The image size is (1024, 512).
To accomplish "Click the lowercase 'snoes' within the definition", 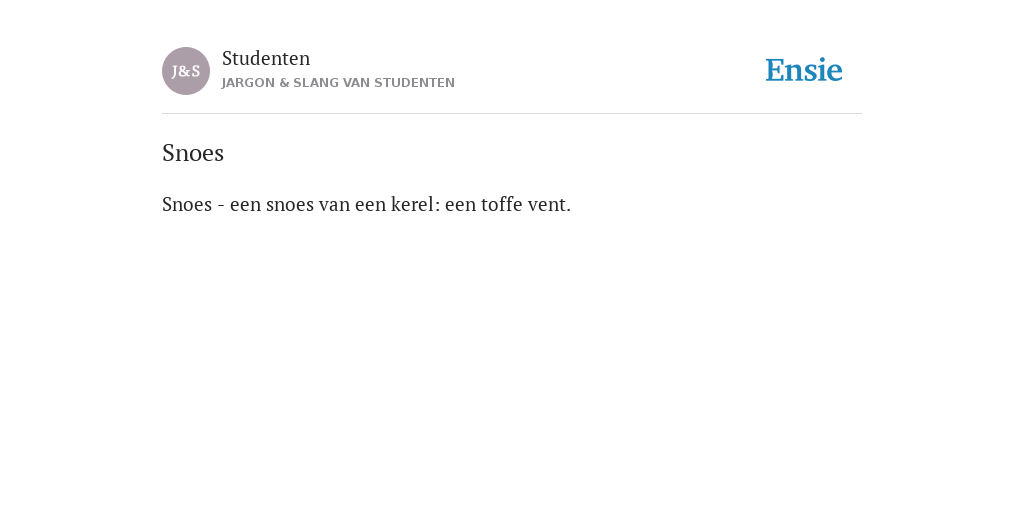I will 290,204.
